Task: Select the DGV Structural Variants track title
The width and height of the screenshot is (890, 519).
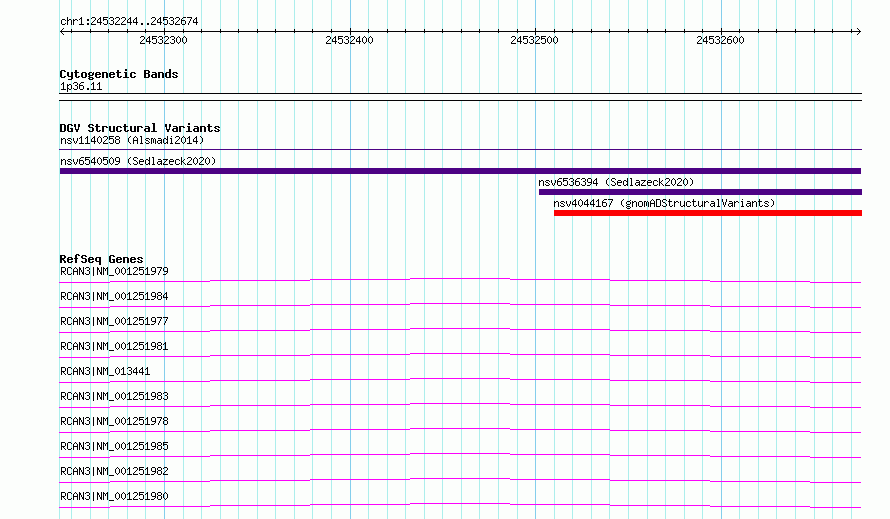Action: point(140,128)
